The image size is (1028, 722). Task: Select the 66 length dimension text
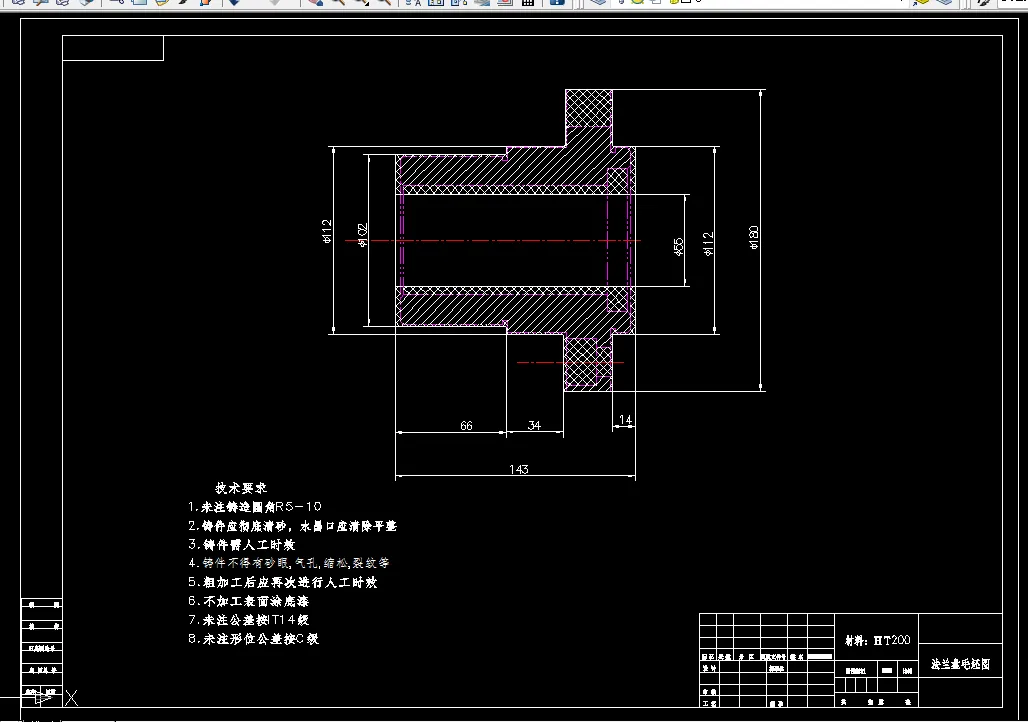click(x=466, y=426)
